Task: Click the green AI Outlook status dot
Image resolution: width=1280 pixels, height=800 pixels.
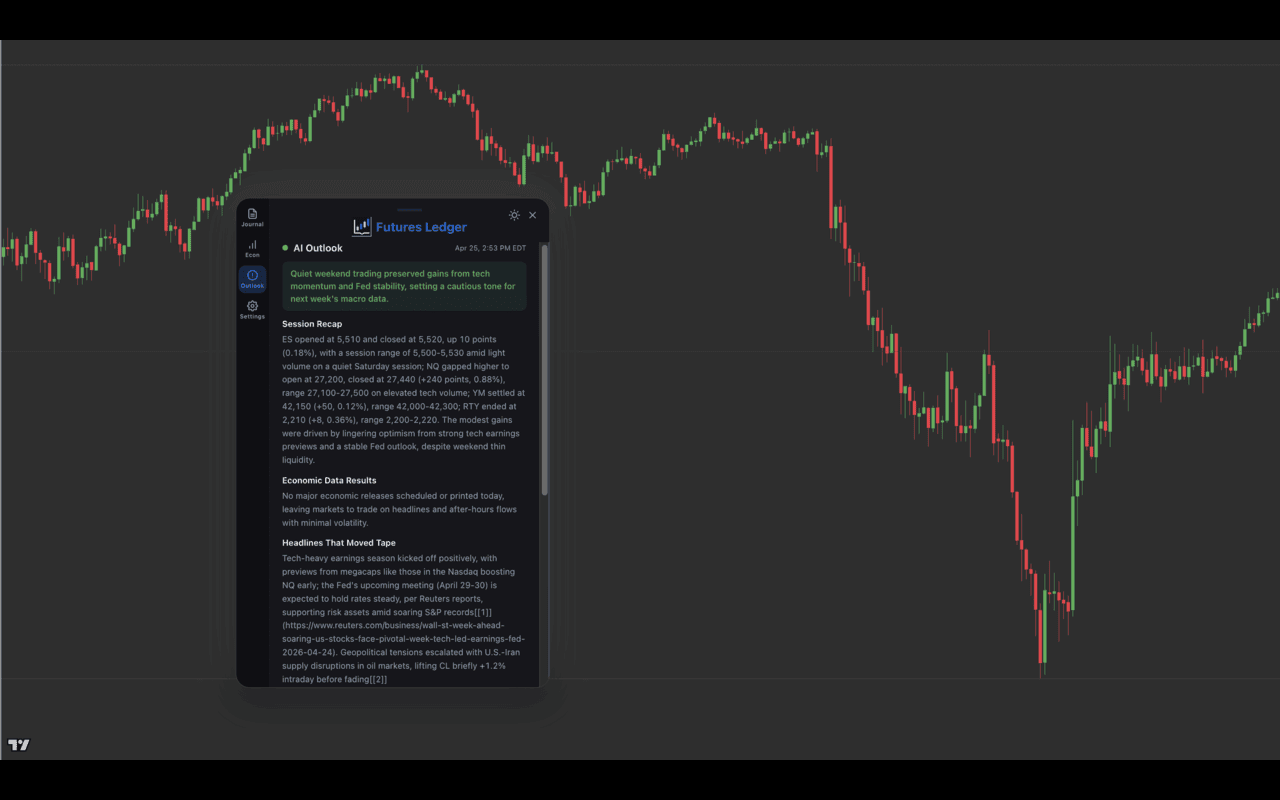Action: 285,248
